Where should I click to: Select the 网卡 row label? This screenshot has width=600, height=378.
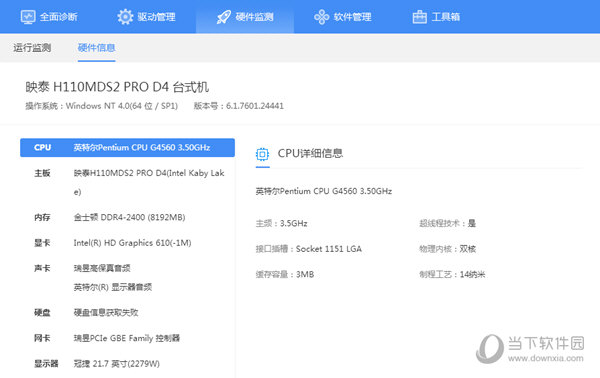[x=42, y=338]
